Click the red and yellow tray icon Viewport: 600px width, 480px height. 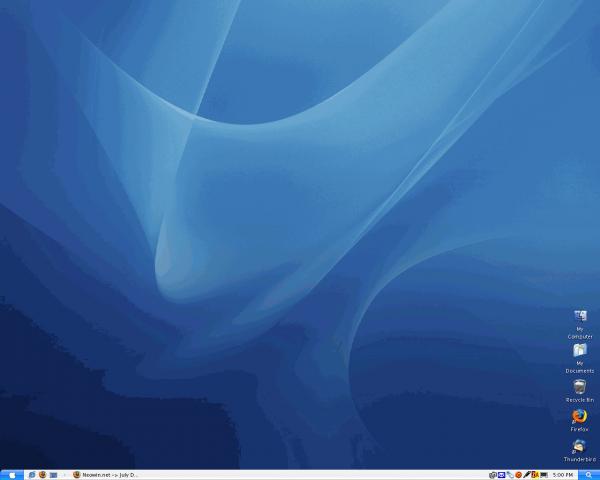[x=535, y=475]
